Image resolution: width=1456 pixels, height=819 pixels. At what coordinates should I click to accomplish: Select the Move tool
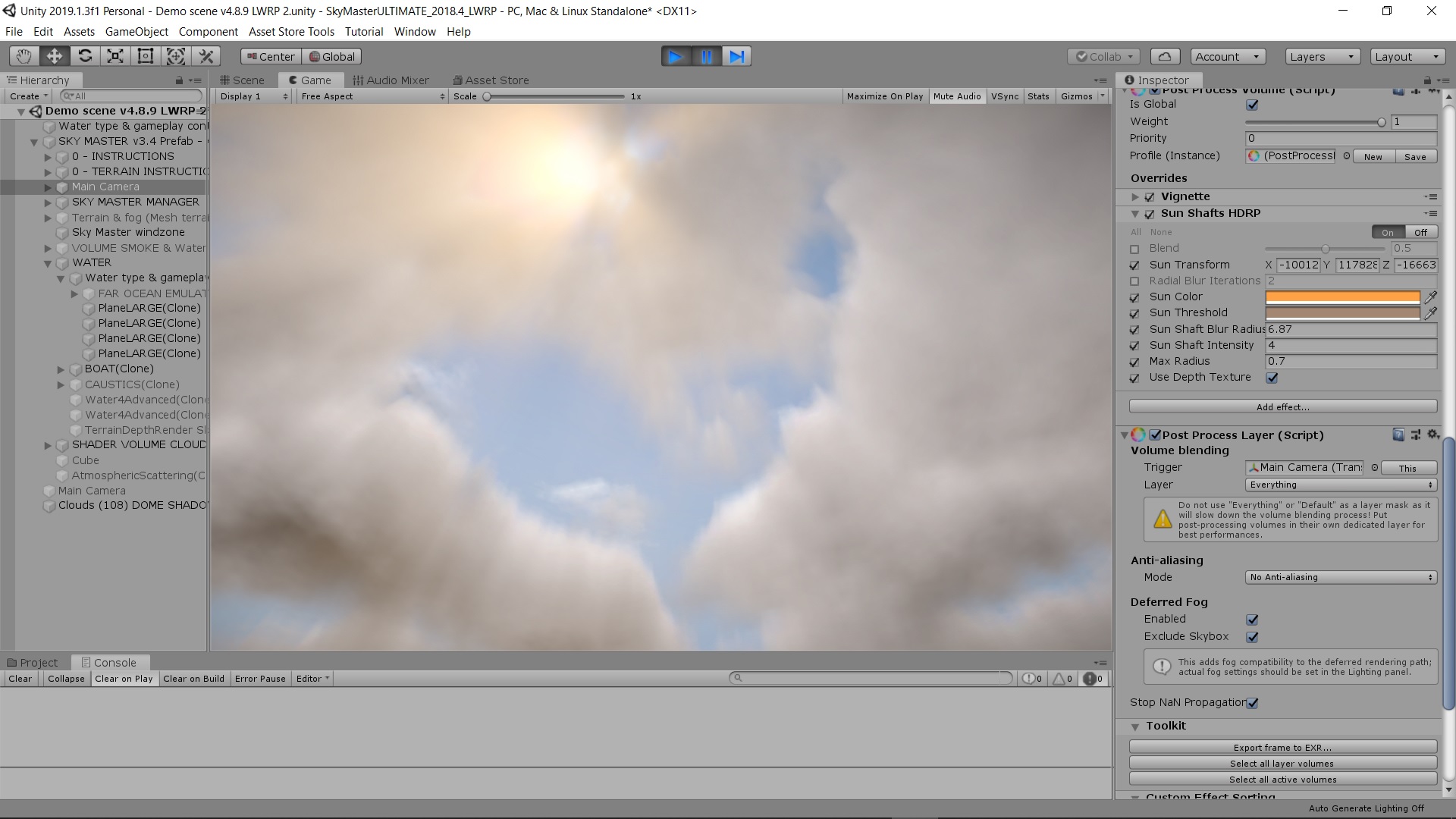[53, 55]
